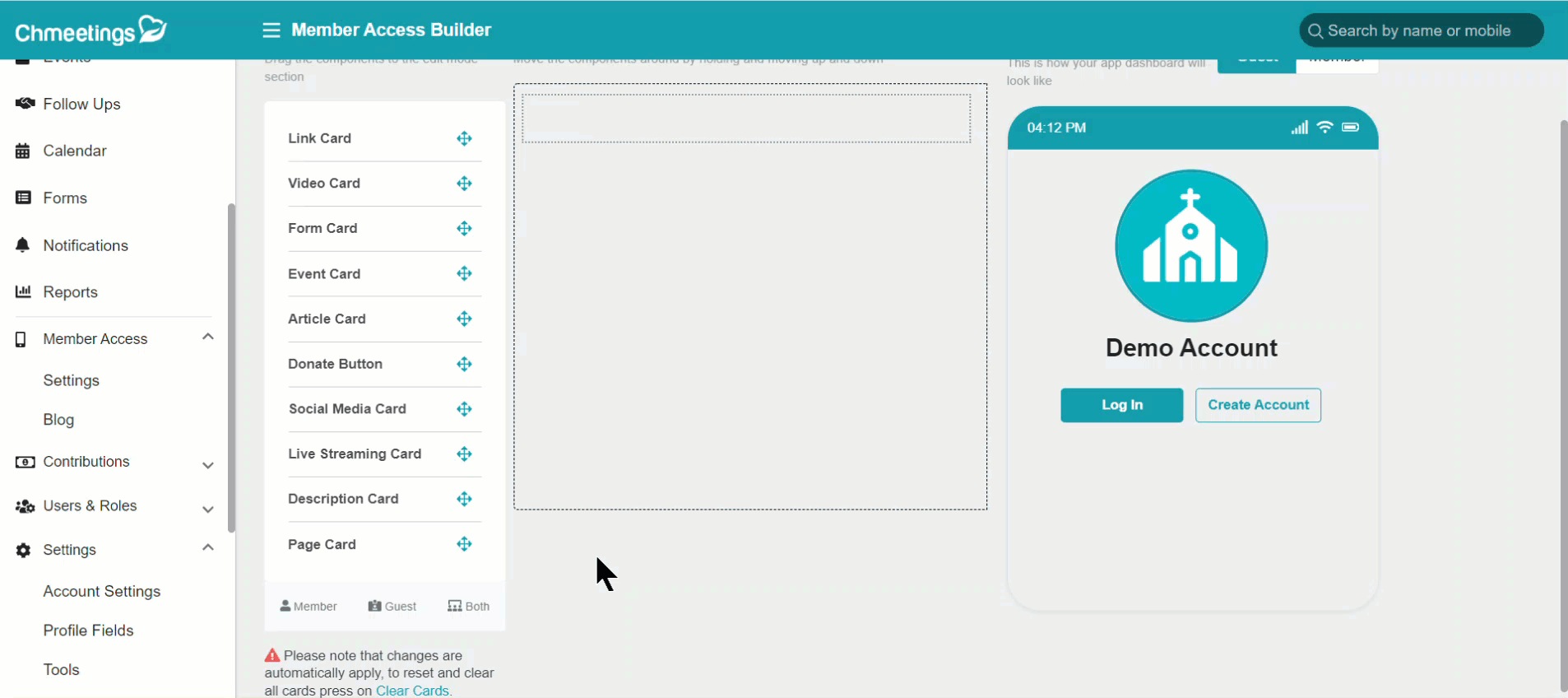Click the Live Streaming Card move icon

(x=465, y=454)
